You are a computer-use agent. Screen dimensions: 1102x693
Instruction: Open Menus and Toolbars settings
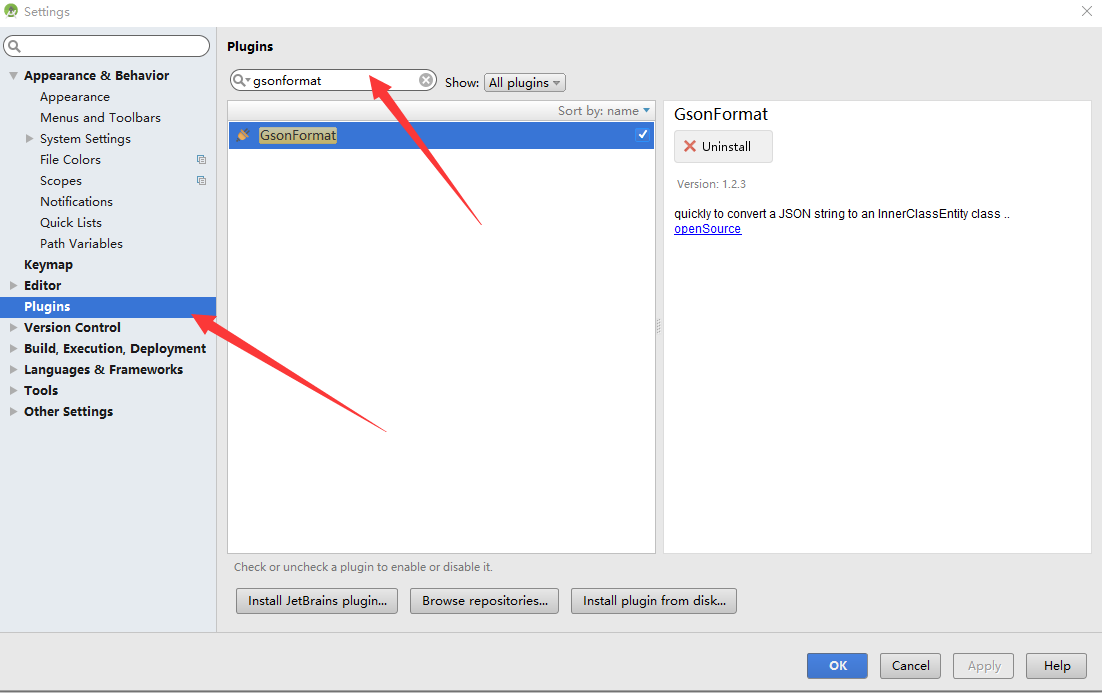pos(101,117)
